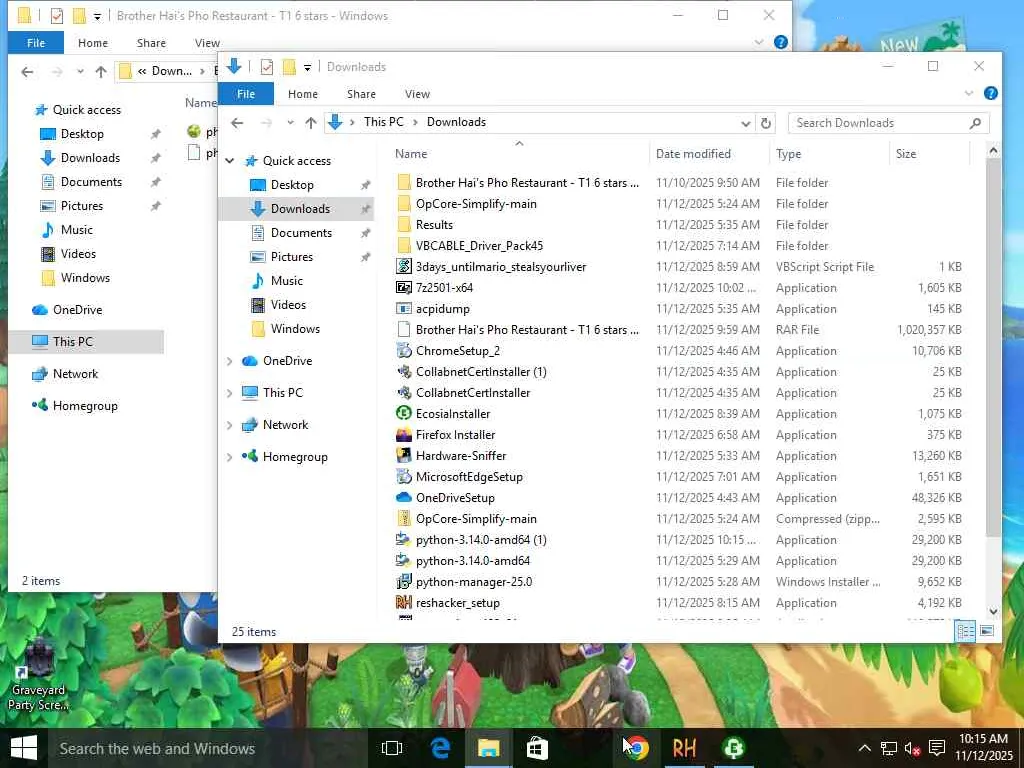
Task: Select the 3days_untilmario_stealsyourliver VBScript file icon
Action: click(404, 266)
